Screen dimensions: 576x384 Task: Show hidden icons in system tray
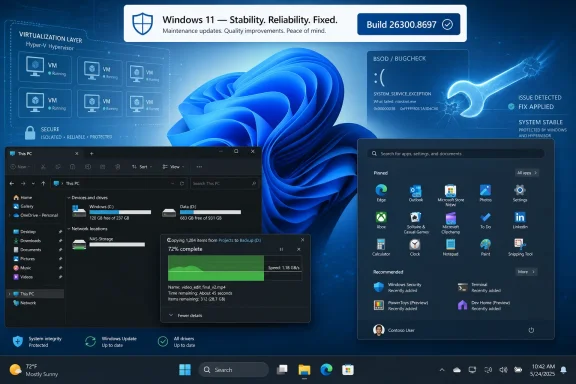click(442, 370)
